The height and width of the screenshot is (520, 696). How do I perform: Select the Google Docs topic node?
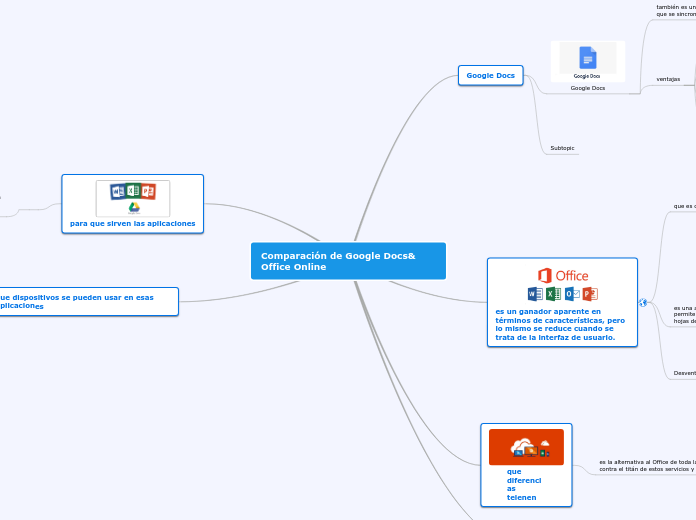(x=490, y=75)
